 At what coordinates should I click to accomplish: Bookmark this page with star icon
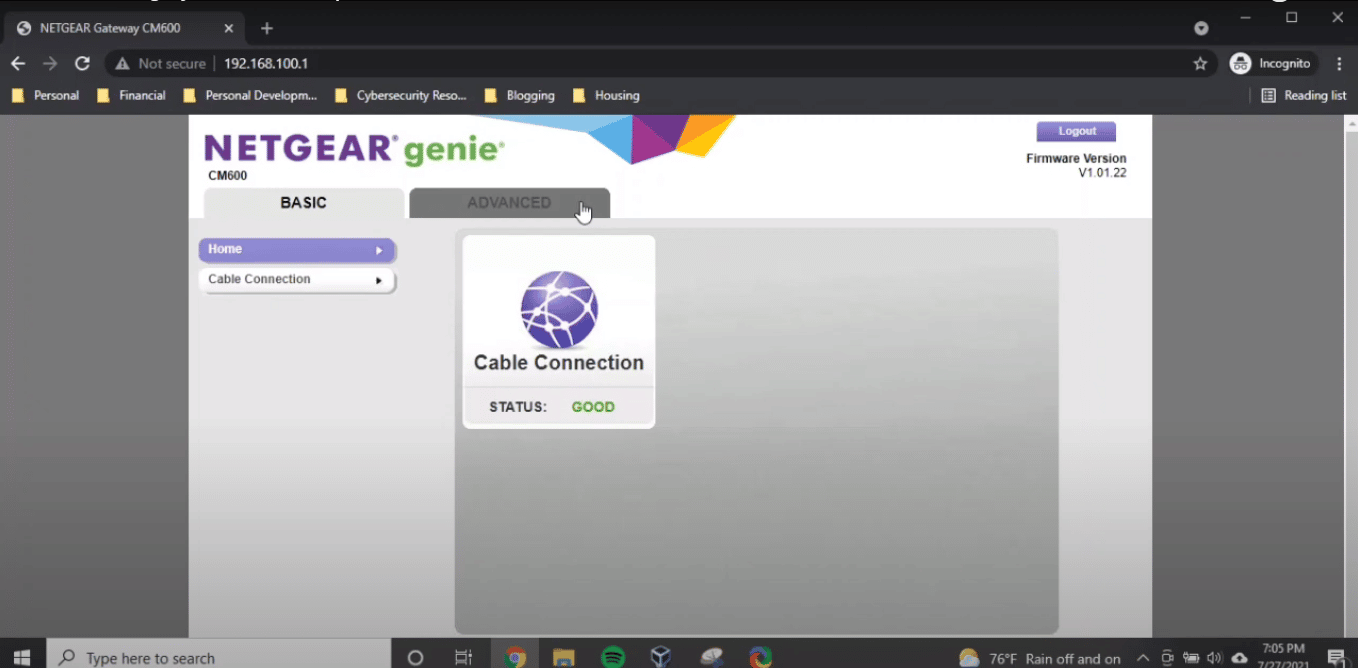(x=1200, y=64)
